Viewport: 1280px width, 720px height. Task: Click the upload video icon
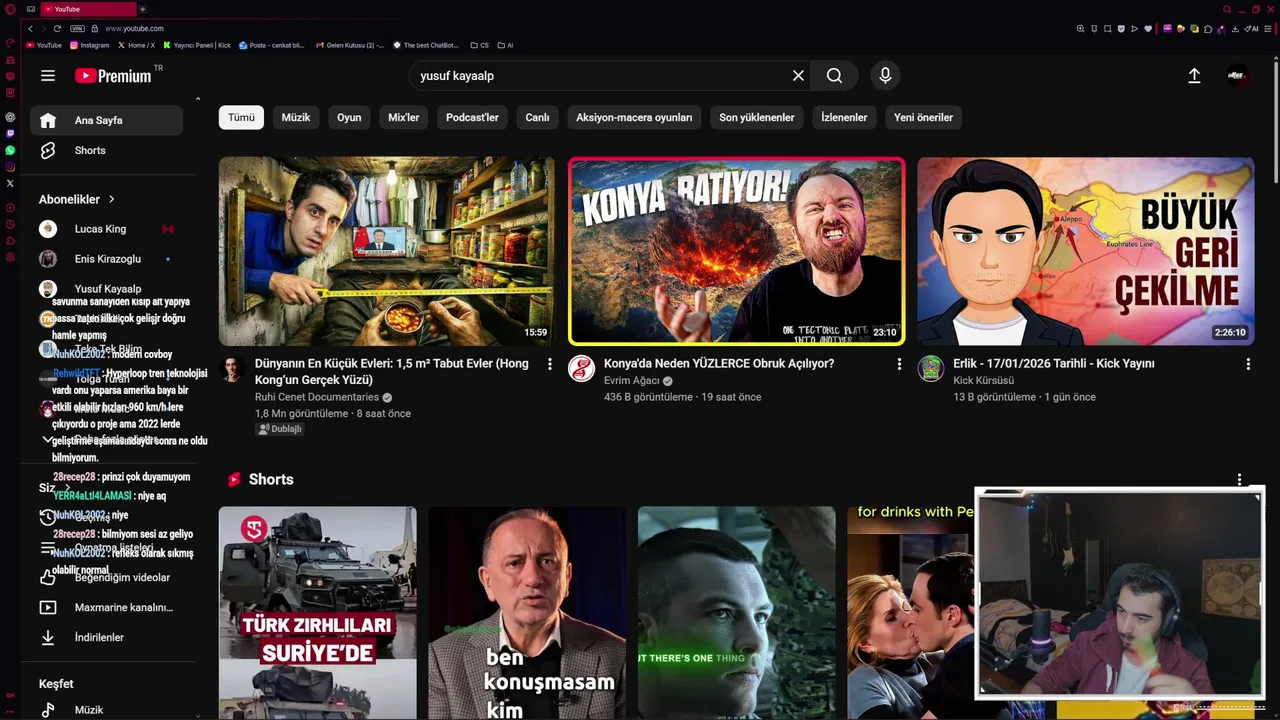1194,76
